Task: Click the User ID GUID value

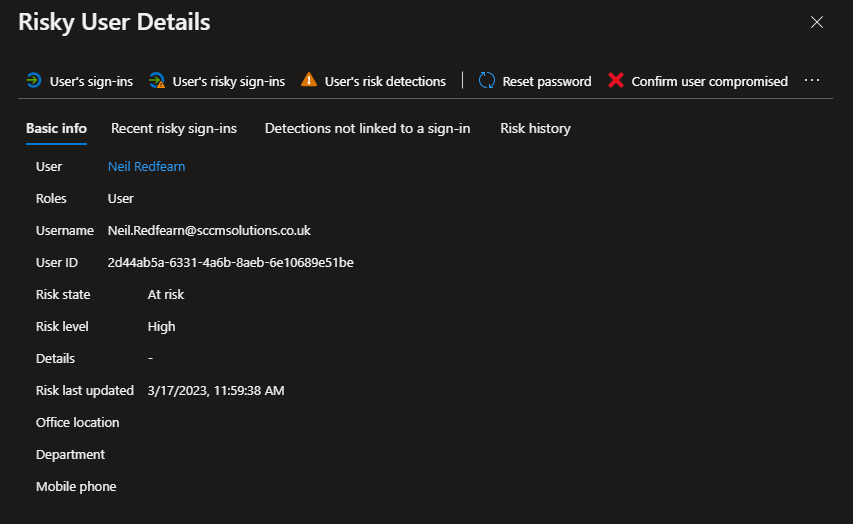Action: click(230, 263)
